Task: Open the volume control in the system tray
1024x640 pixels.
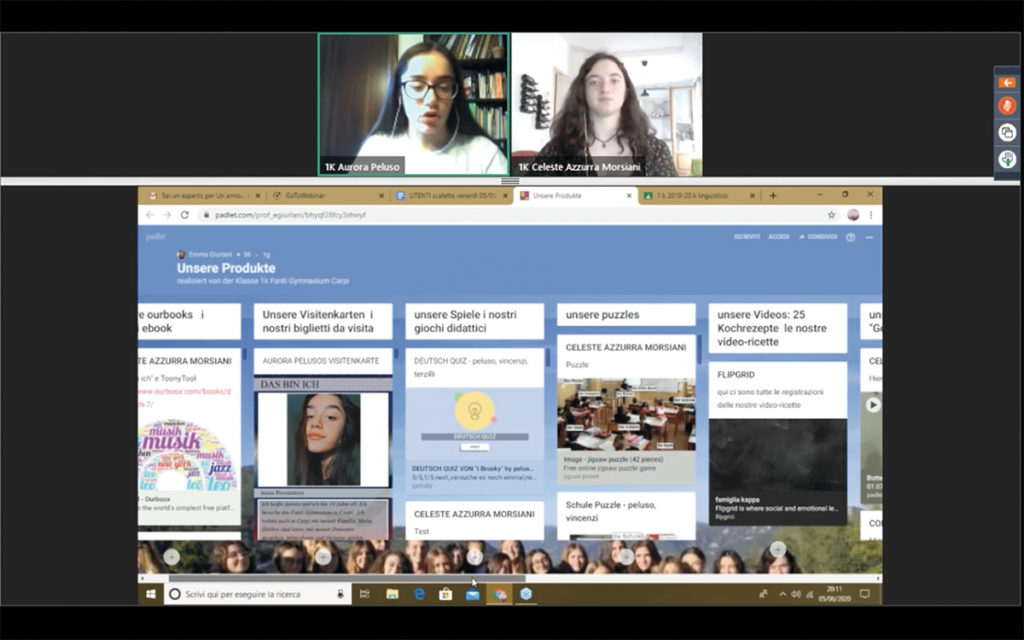Action: click(796, 594)
